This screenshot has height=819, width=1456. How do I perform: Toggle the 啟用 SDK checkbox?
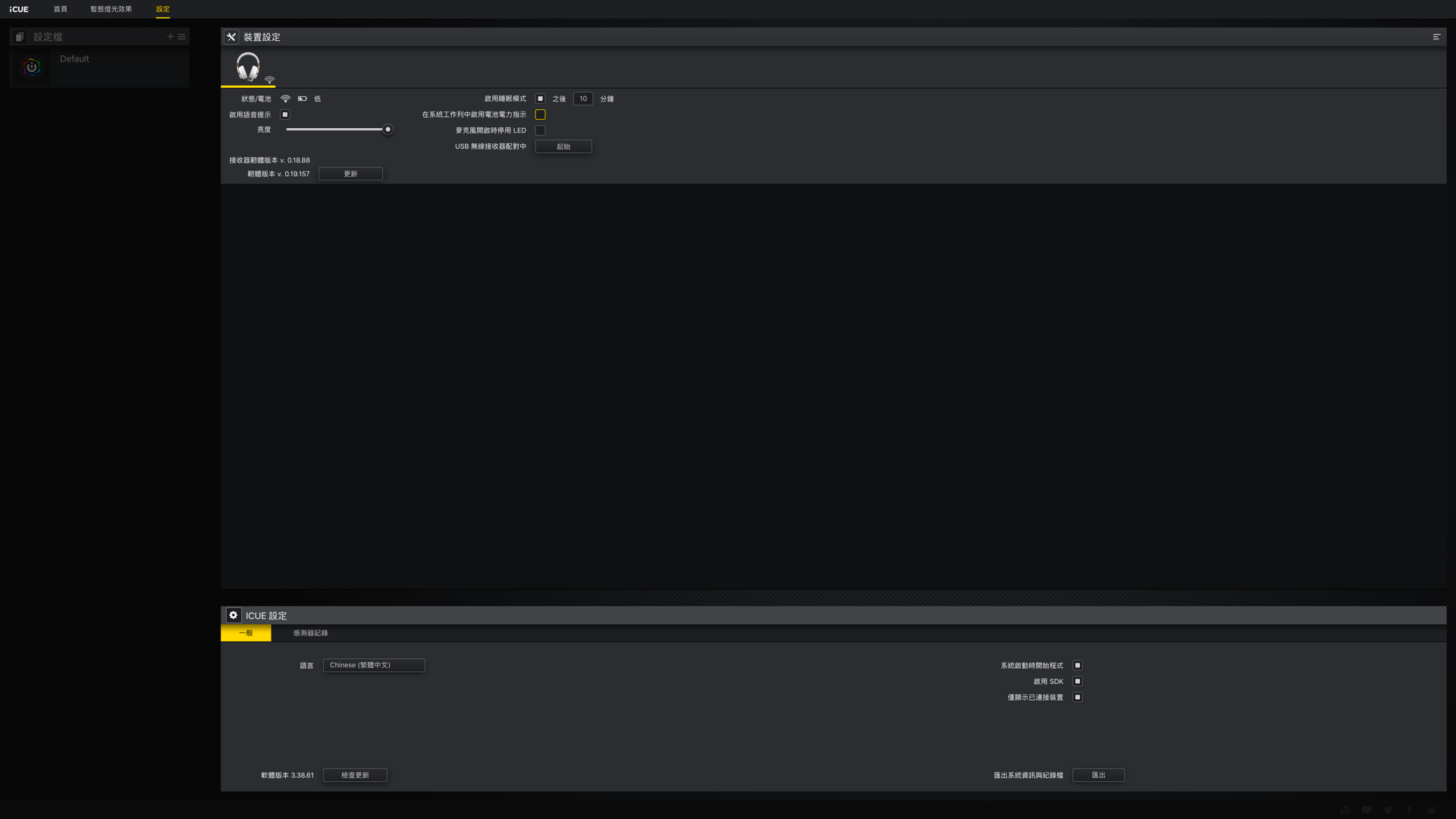click(1078, 682)
